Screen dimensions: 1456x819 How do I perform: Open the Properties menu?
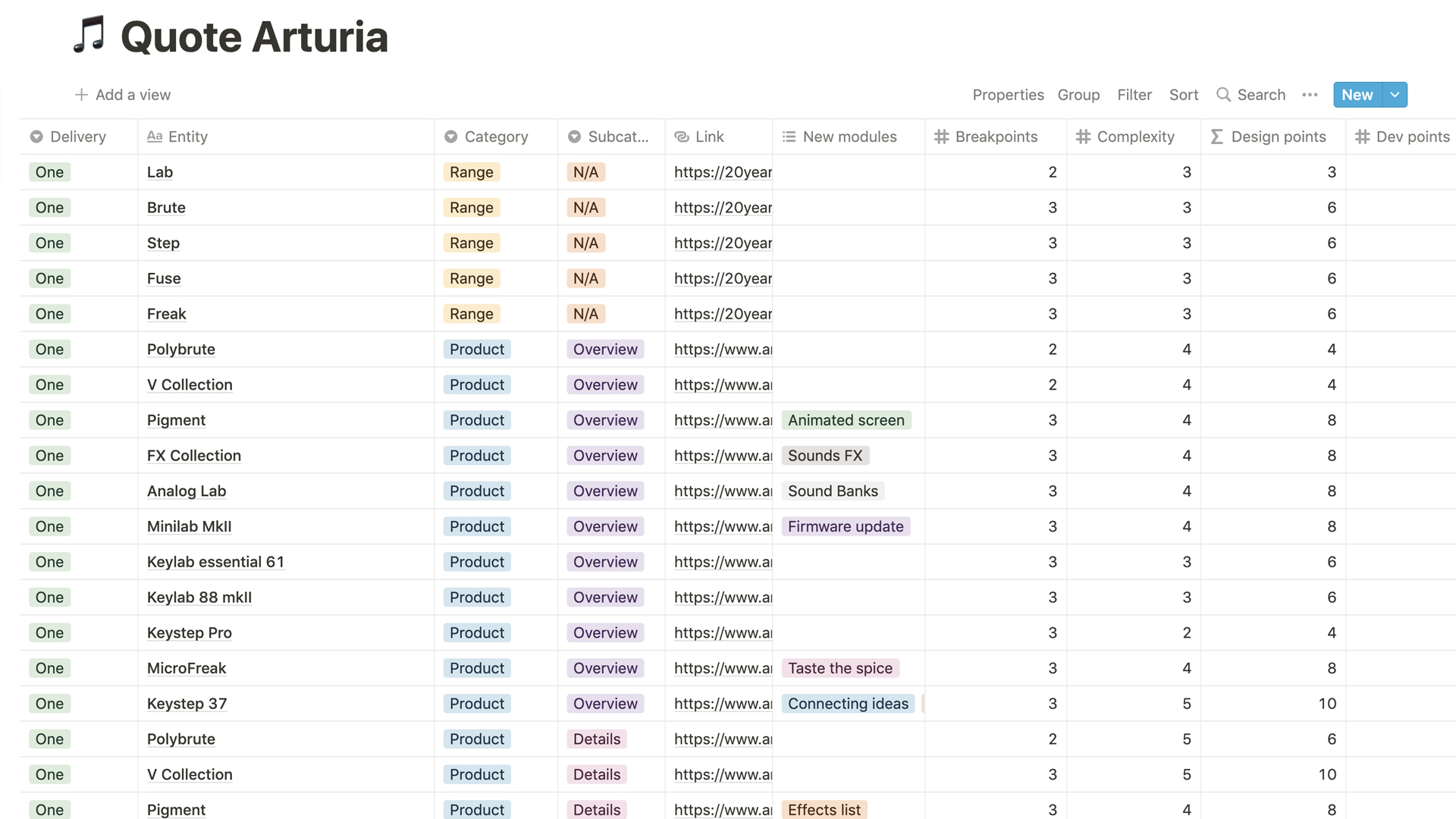(x=1008, y=95)
